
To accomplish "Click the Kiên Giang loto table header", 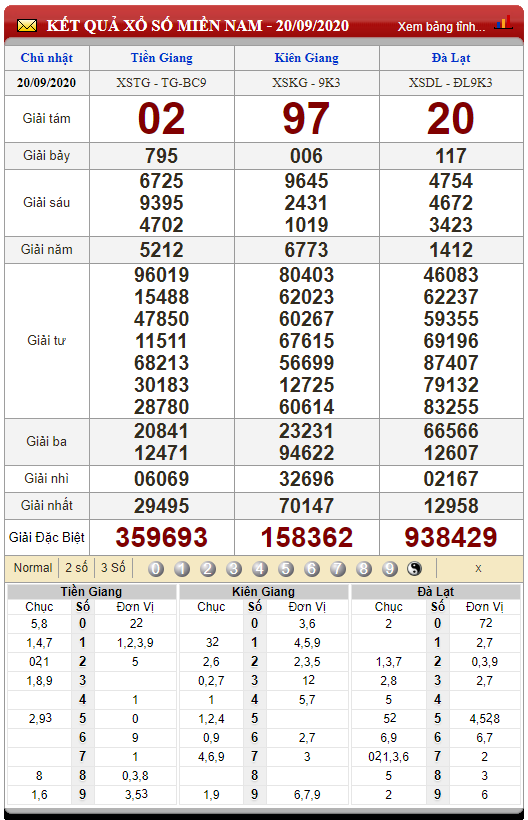I will click(x=263, y=591).
